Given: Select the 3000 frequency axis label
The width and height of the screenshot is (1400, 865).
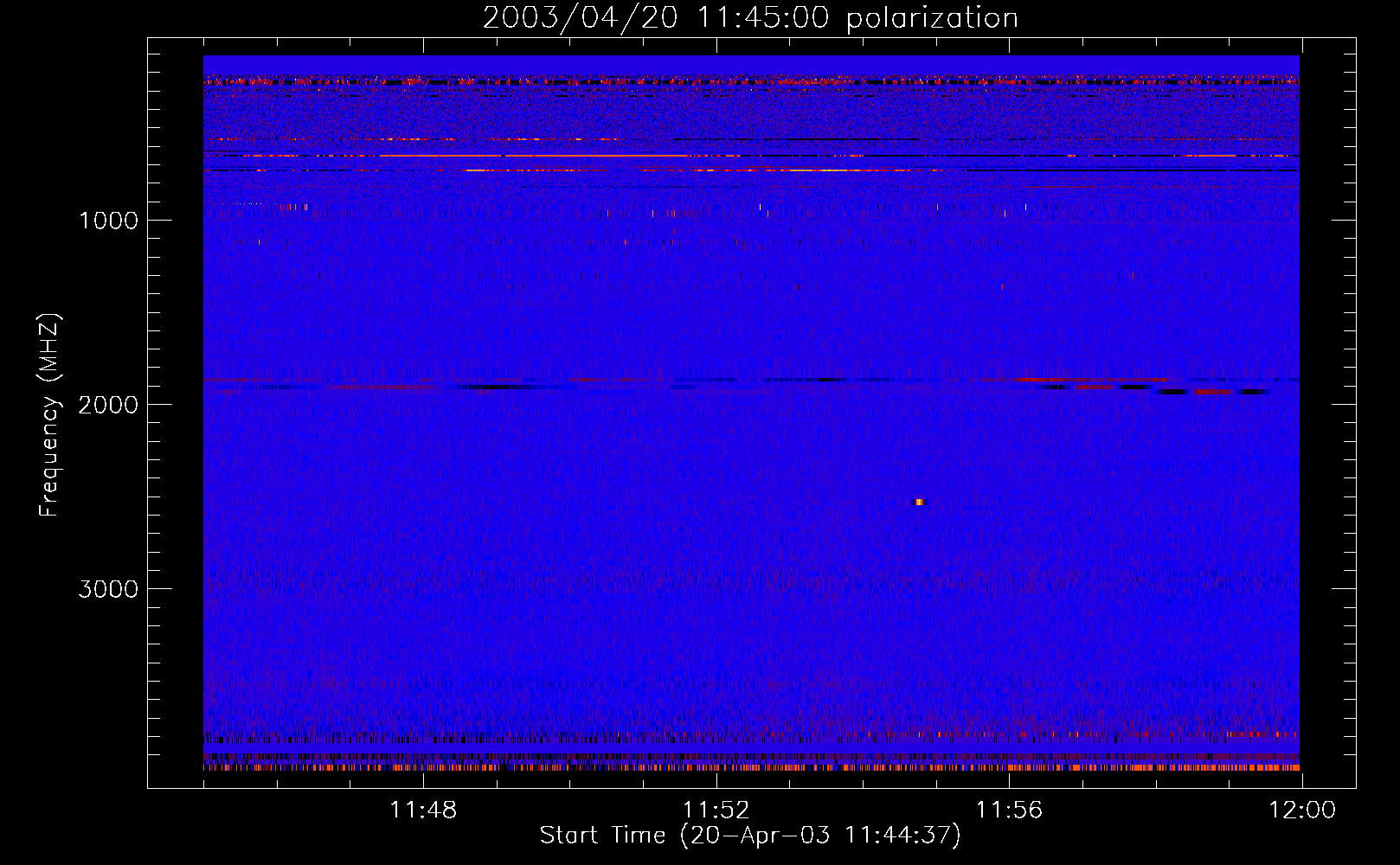Looking at the screenshot, I should [108, 589].
